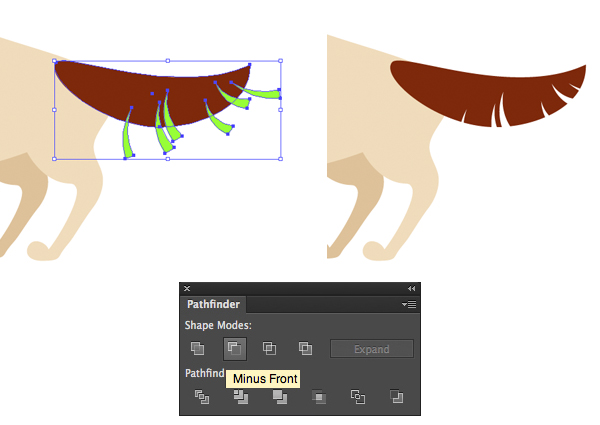Click the Intersect shape mode icon
Image resolution: width=600 pixels, height=425 pixels.
click(269, 349)
